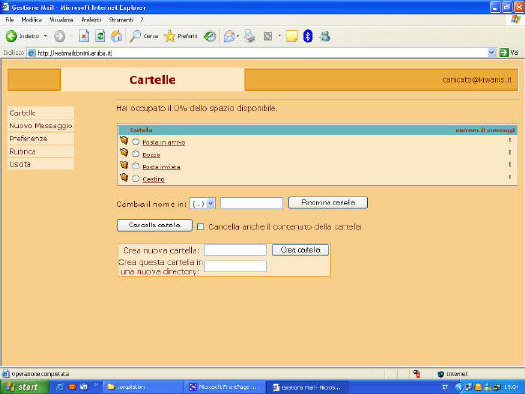Click folder icon beside Cestino
Viewport: 525px width, 394px height.
(x=124, y=177)
